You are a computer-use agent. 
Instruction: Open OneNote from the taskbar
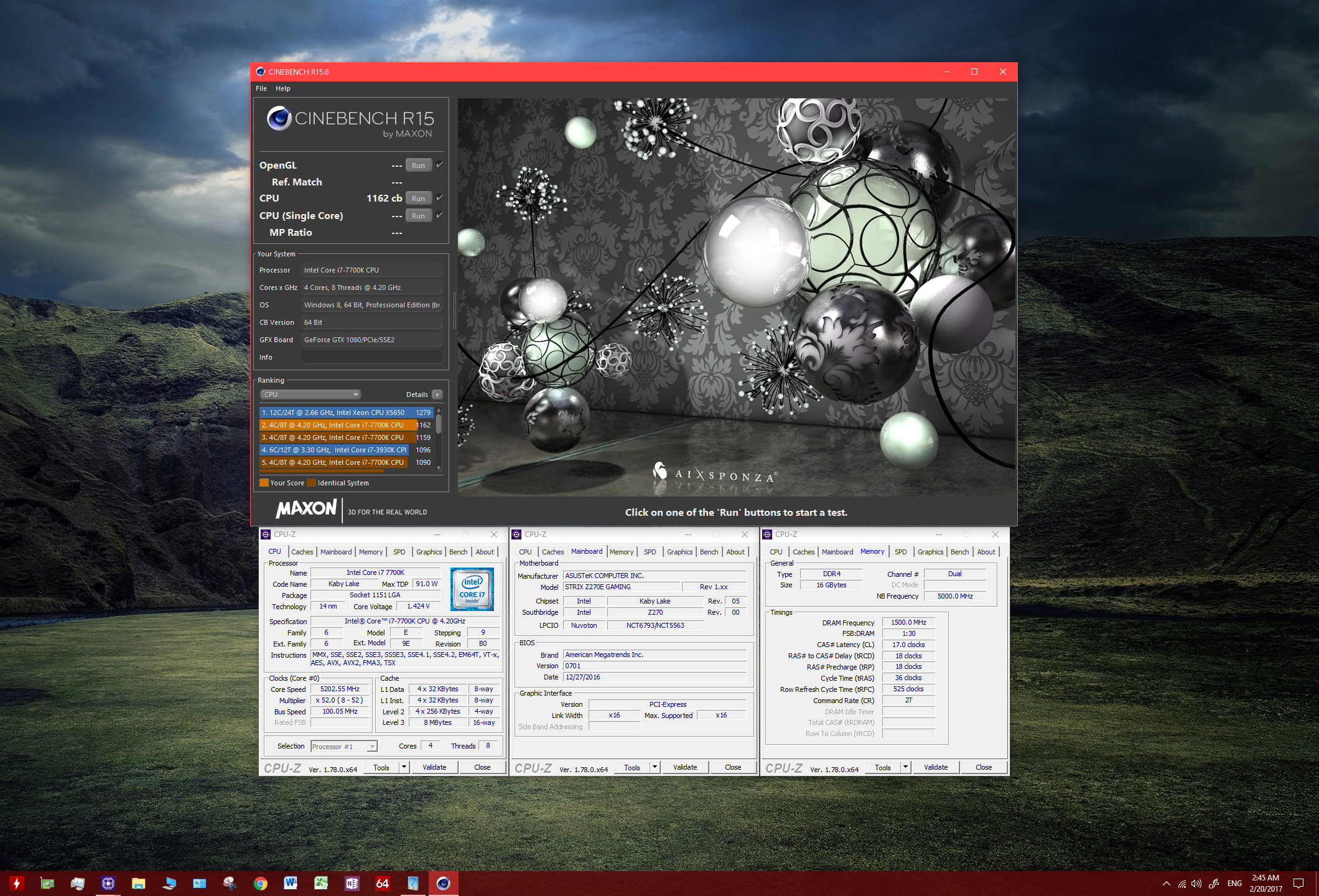(x=352, y=883)
